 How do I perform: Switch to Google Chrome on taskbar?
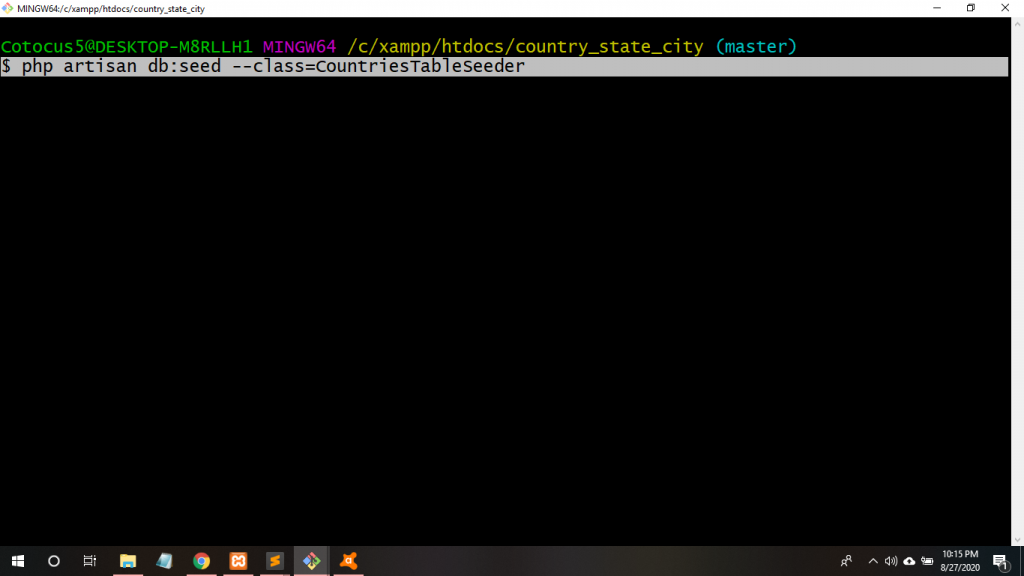pos(201,561)
